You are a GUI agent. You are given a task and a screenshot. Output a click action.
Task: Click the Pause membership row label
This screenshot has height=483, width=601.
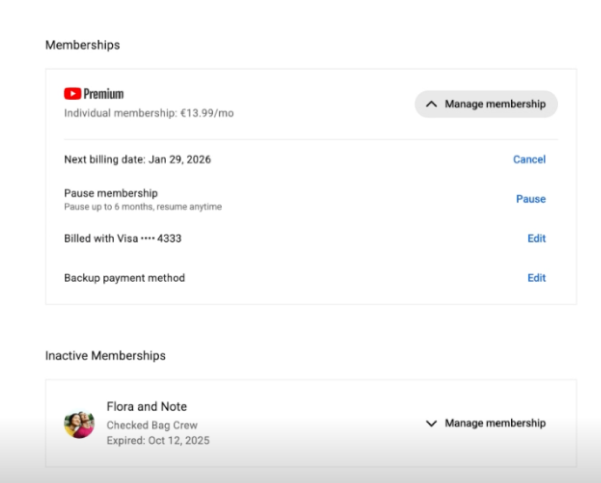110,193
